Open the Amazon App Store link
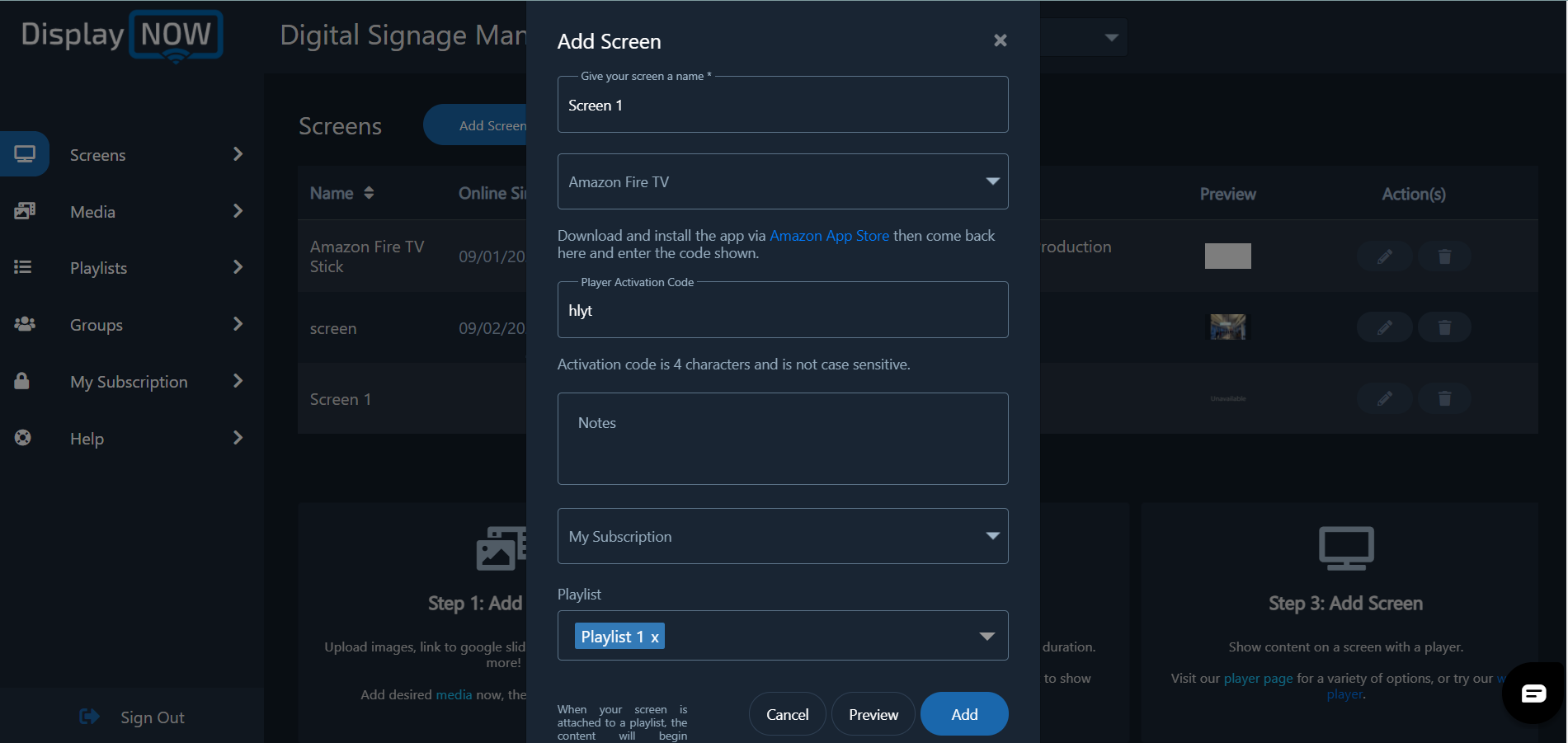The height and width of the screenshot is (743, 1568). (829, 235)
